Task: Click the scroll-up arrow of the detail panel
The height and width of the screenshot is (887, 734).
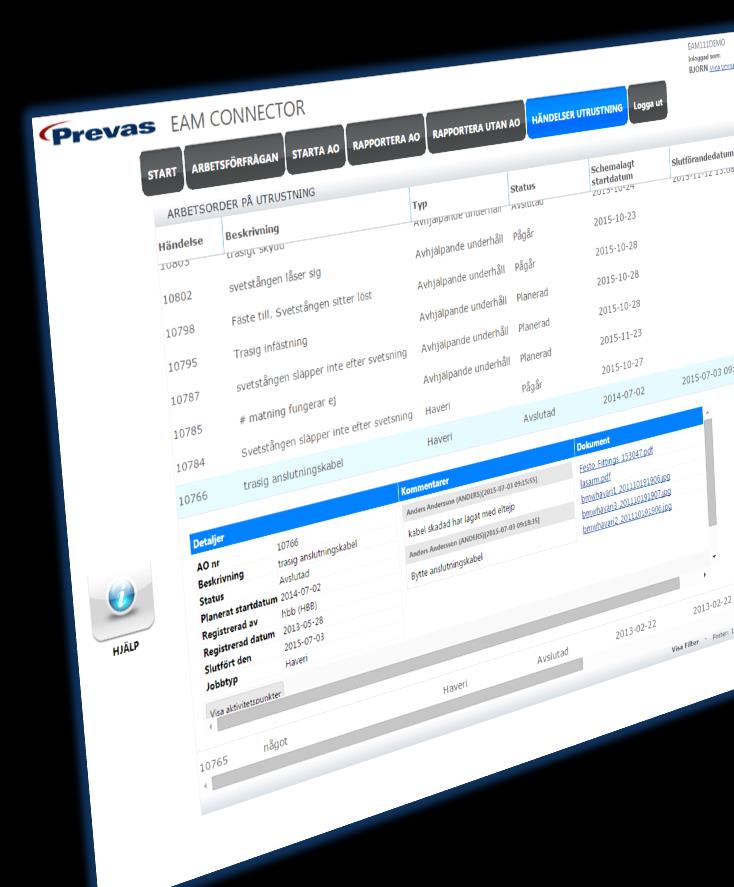Action: coord(707,413)
